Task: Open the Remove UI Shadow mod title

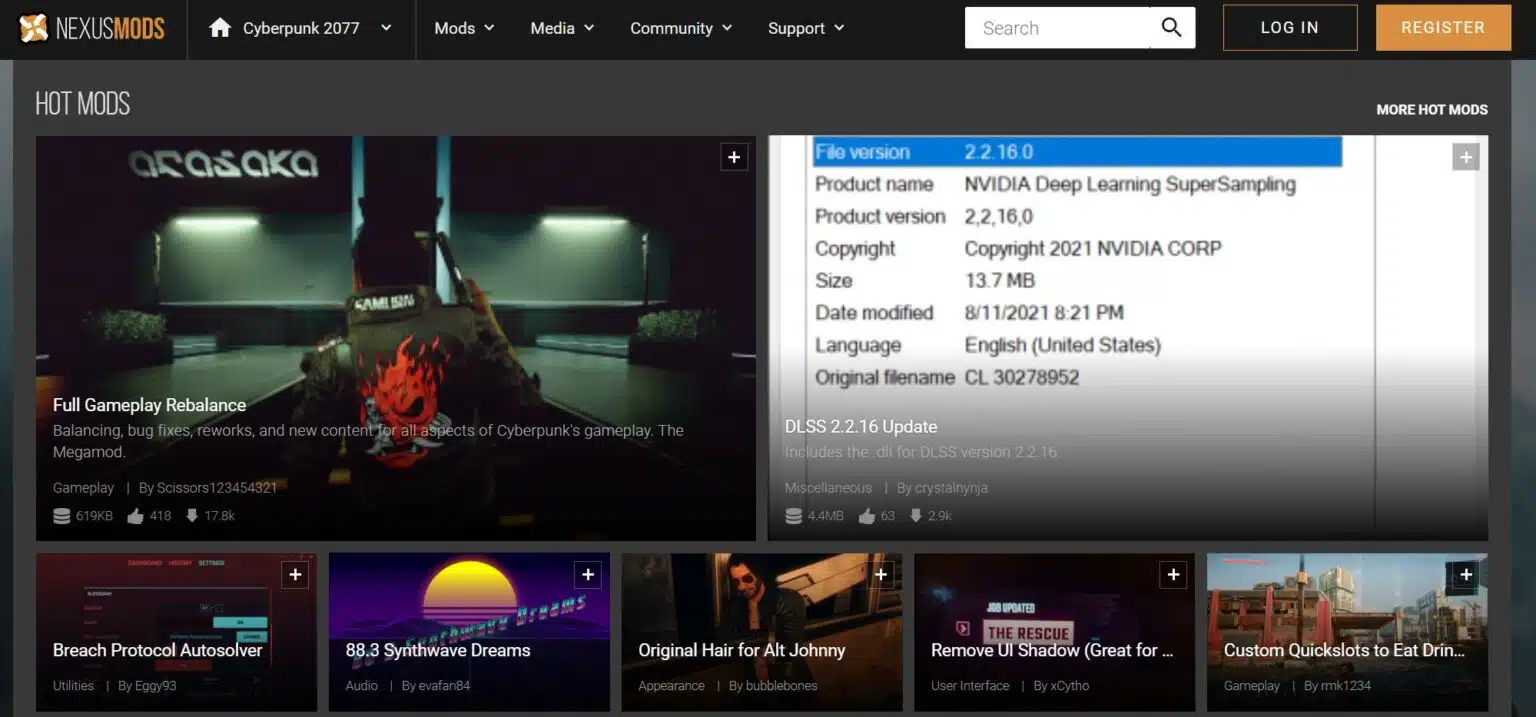Action: coord(1052,650)
